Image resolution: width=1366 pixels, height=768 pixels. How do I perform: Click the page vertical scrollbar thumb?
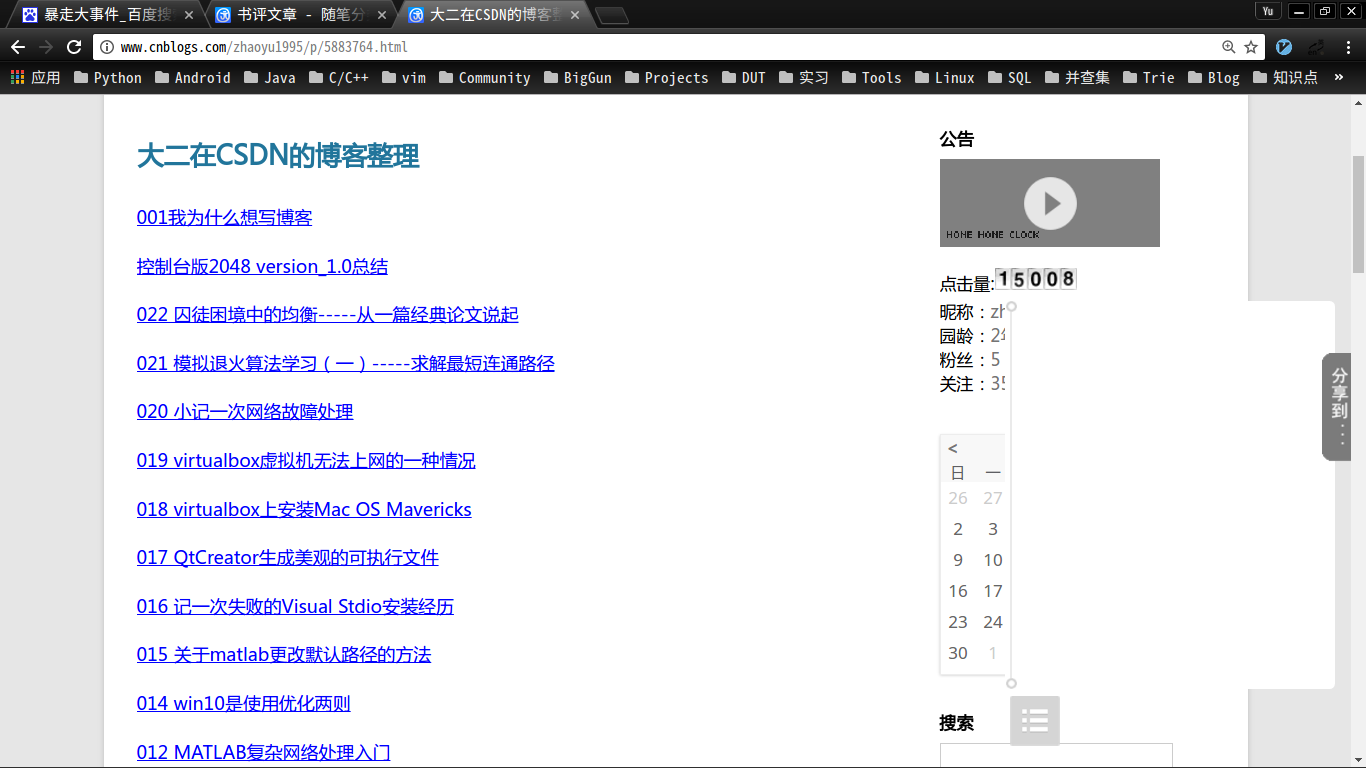pyautogui.click(x=1358, y=215)
